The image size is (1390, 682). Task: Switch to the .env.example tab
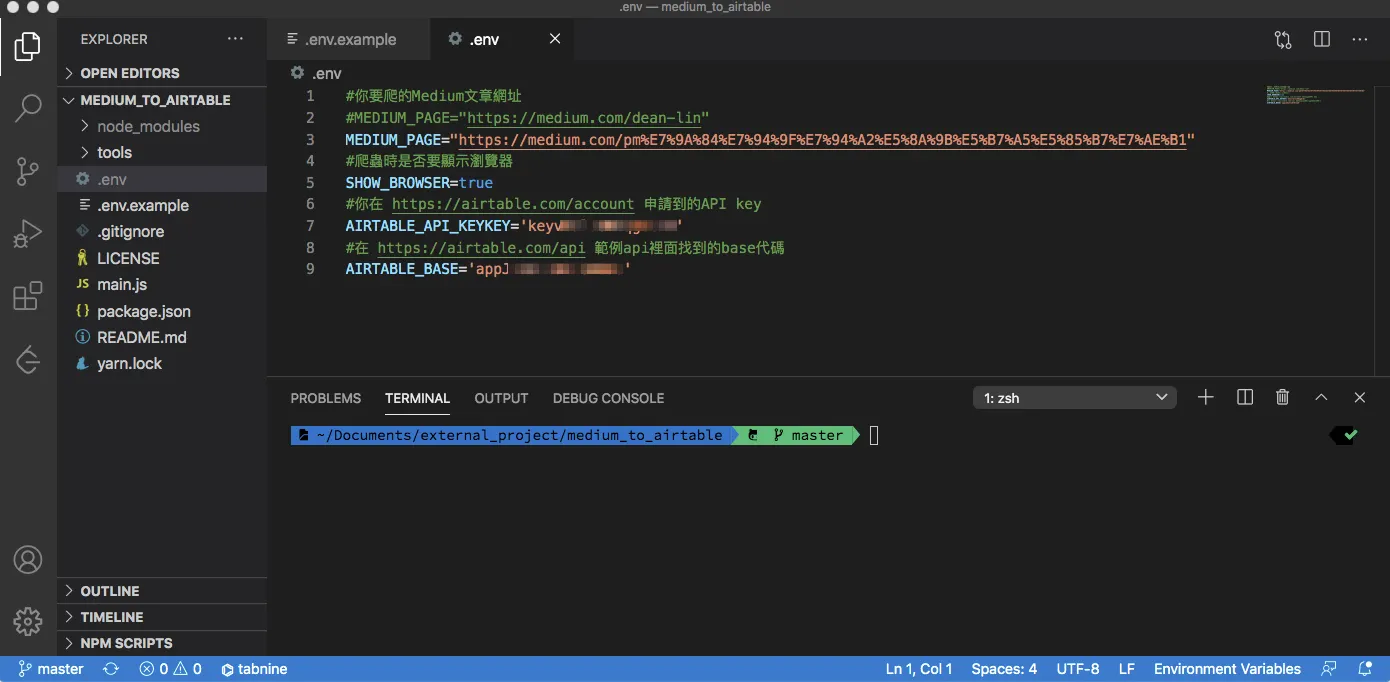pos(349,39)
